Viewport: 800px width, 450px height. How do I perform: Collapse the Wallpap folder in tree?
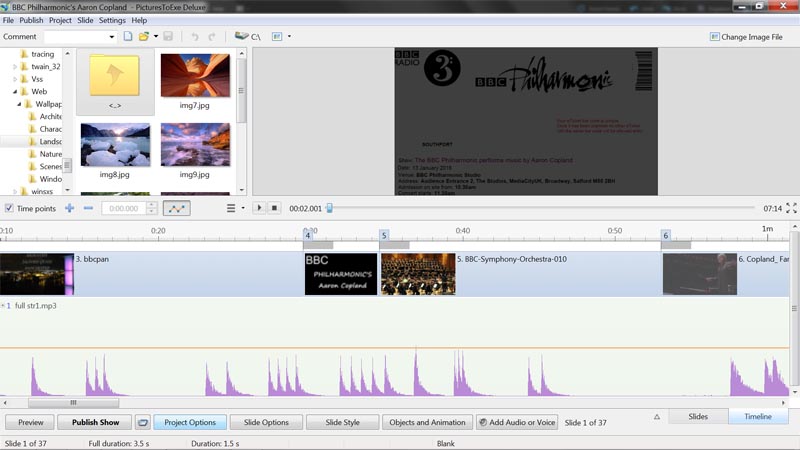(19, 104)
